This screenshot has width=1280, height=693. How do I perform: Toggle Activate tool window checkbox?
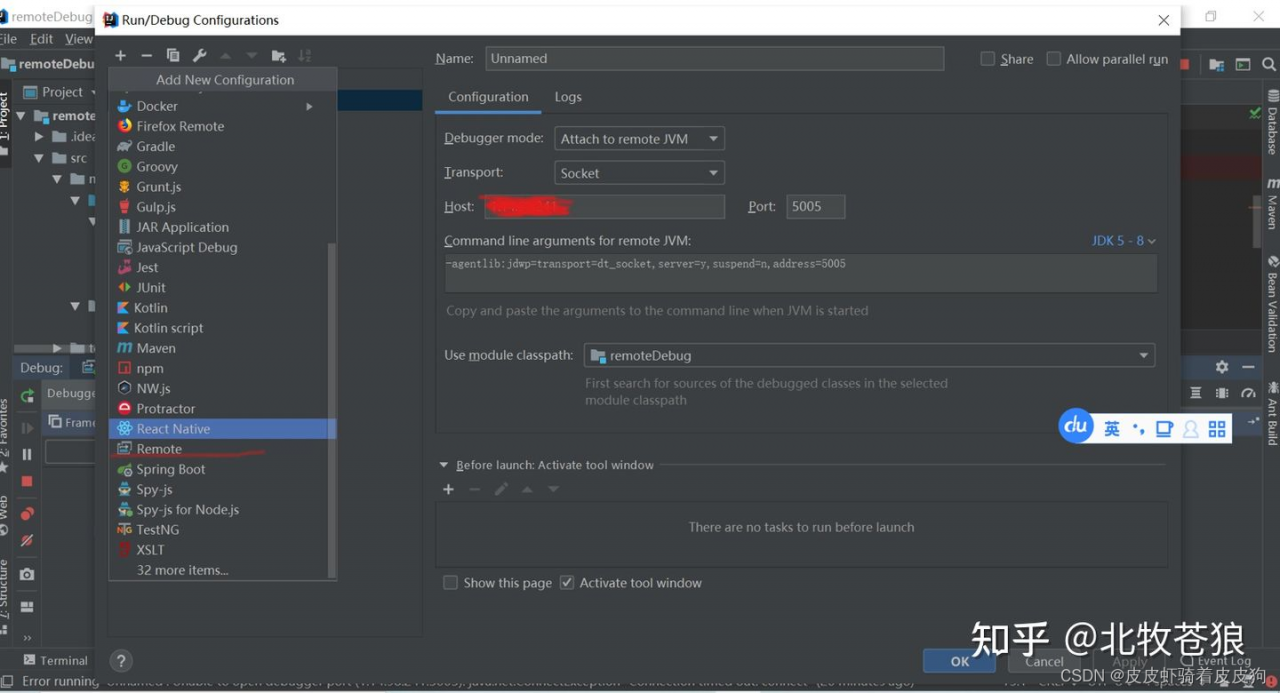[x=567, y=582]
